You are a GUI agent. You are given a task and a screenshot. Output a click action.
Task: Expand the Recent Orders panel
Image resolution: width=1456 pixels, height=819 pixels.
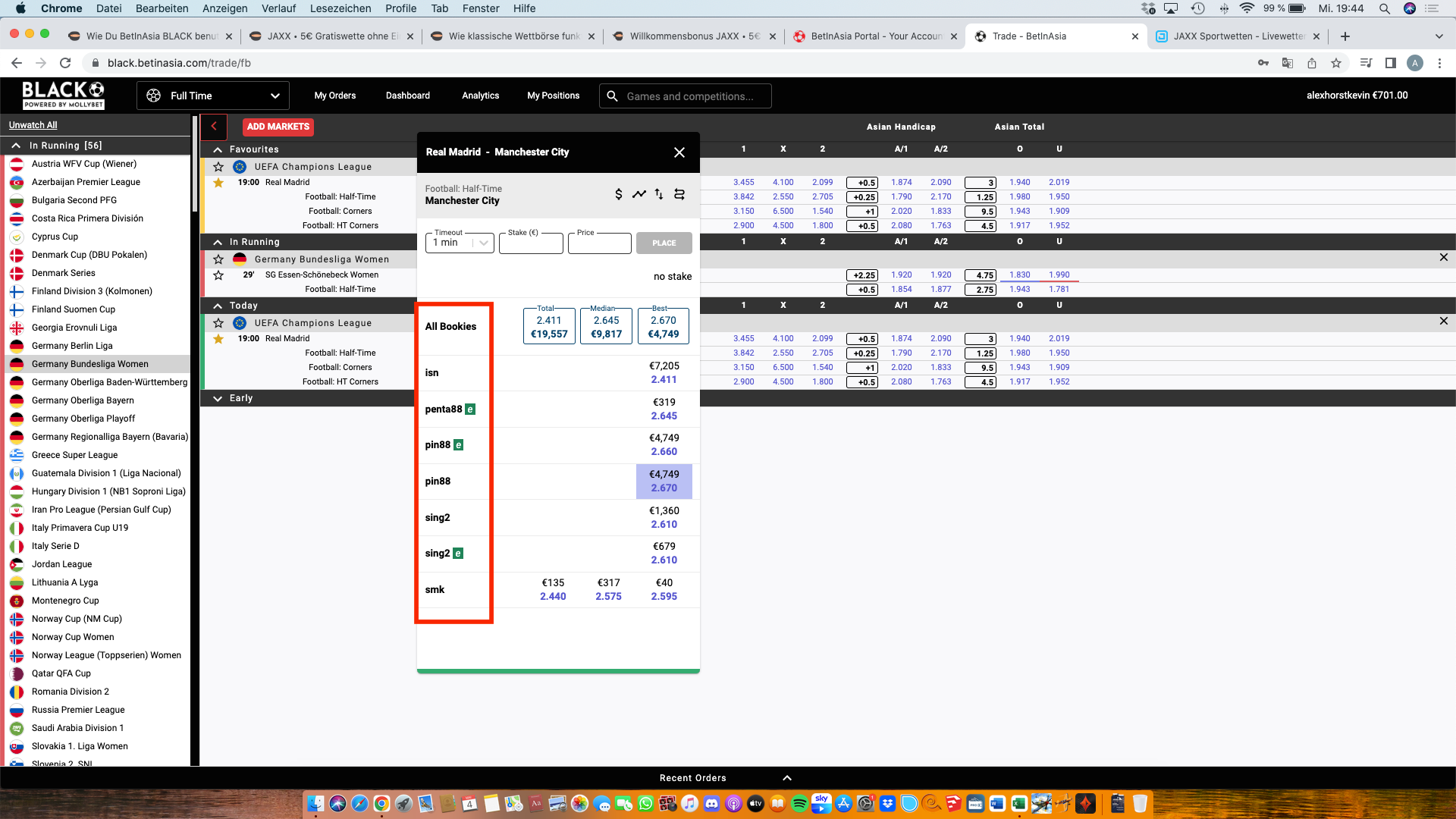787,778
